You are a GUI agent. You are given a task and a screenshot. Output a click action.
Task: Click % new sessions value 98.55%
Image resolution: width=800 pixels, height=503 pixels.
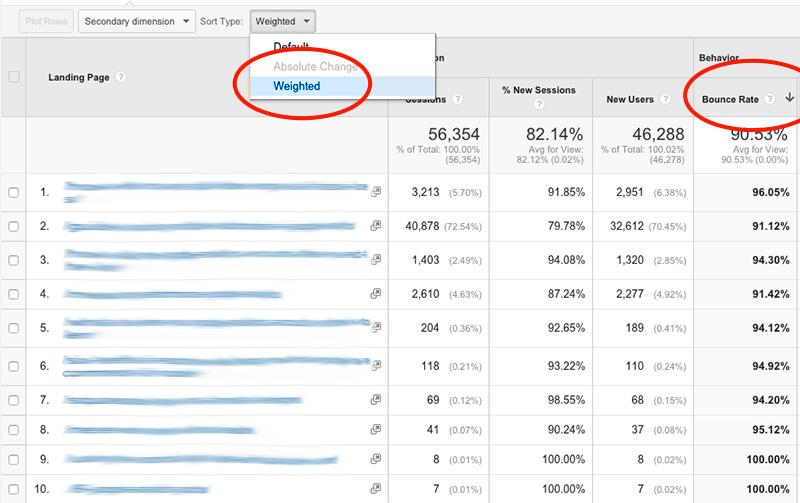point(566,400)
